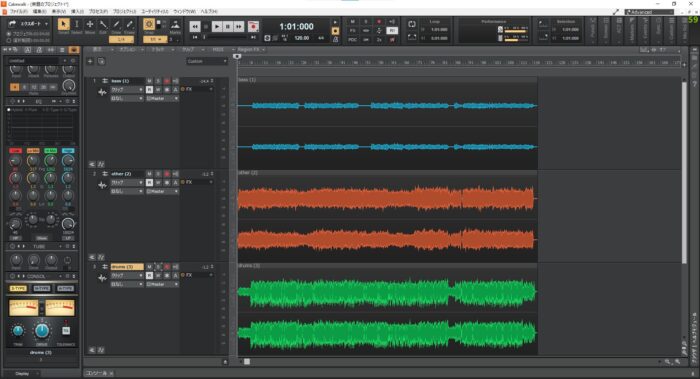Arm the bass (1) track for recording
700x379 pixels.
167,81
